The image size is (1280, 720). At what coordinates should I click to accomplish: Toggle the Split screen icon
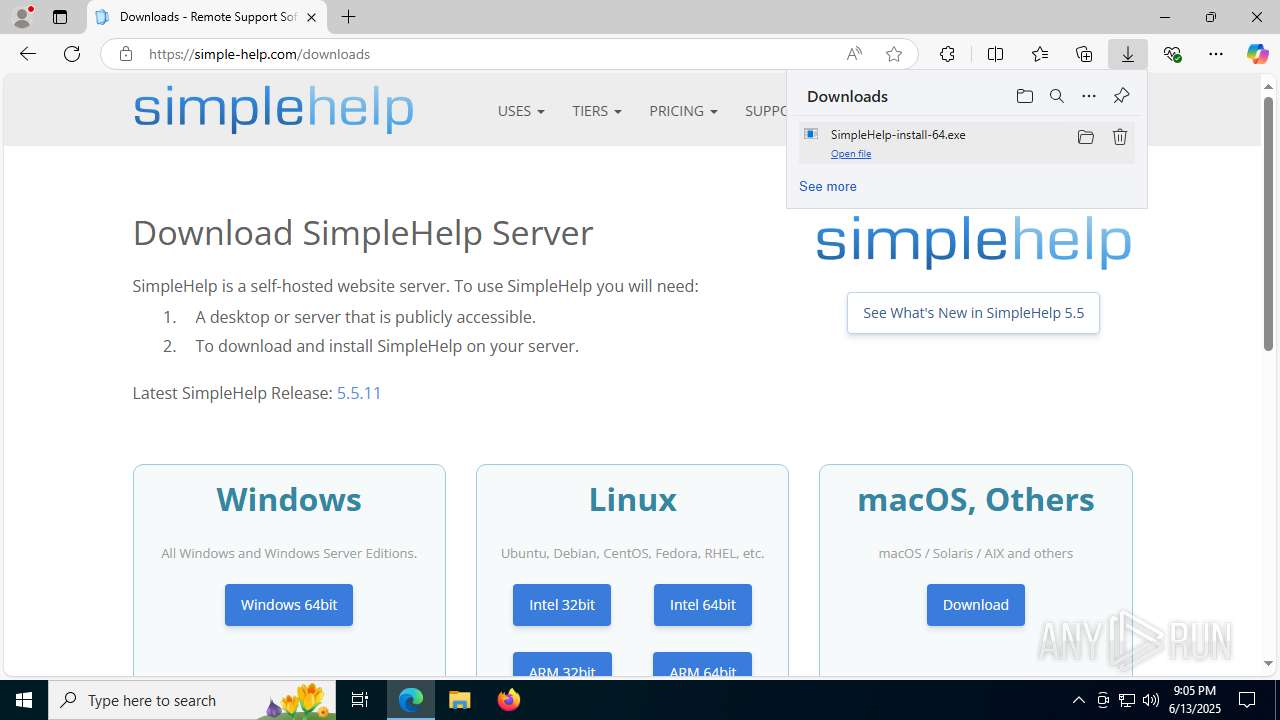point(995,54)
